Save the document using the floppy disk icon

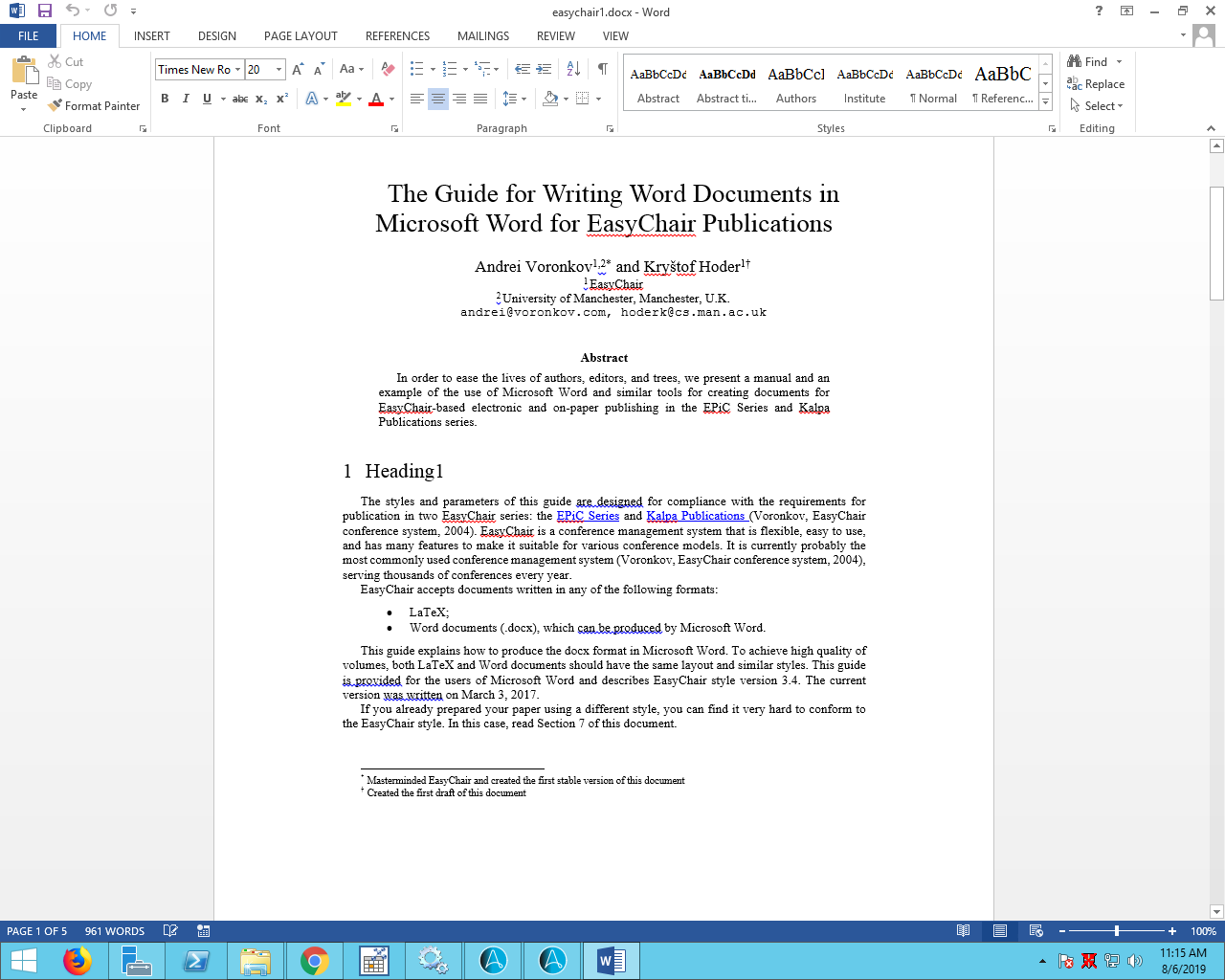pyautogui.click(x=44, y=11)
